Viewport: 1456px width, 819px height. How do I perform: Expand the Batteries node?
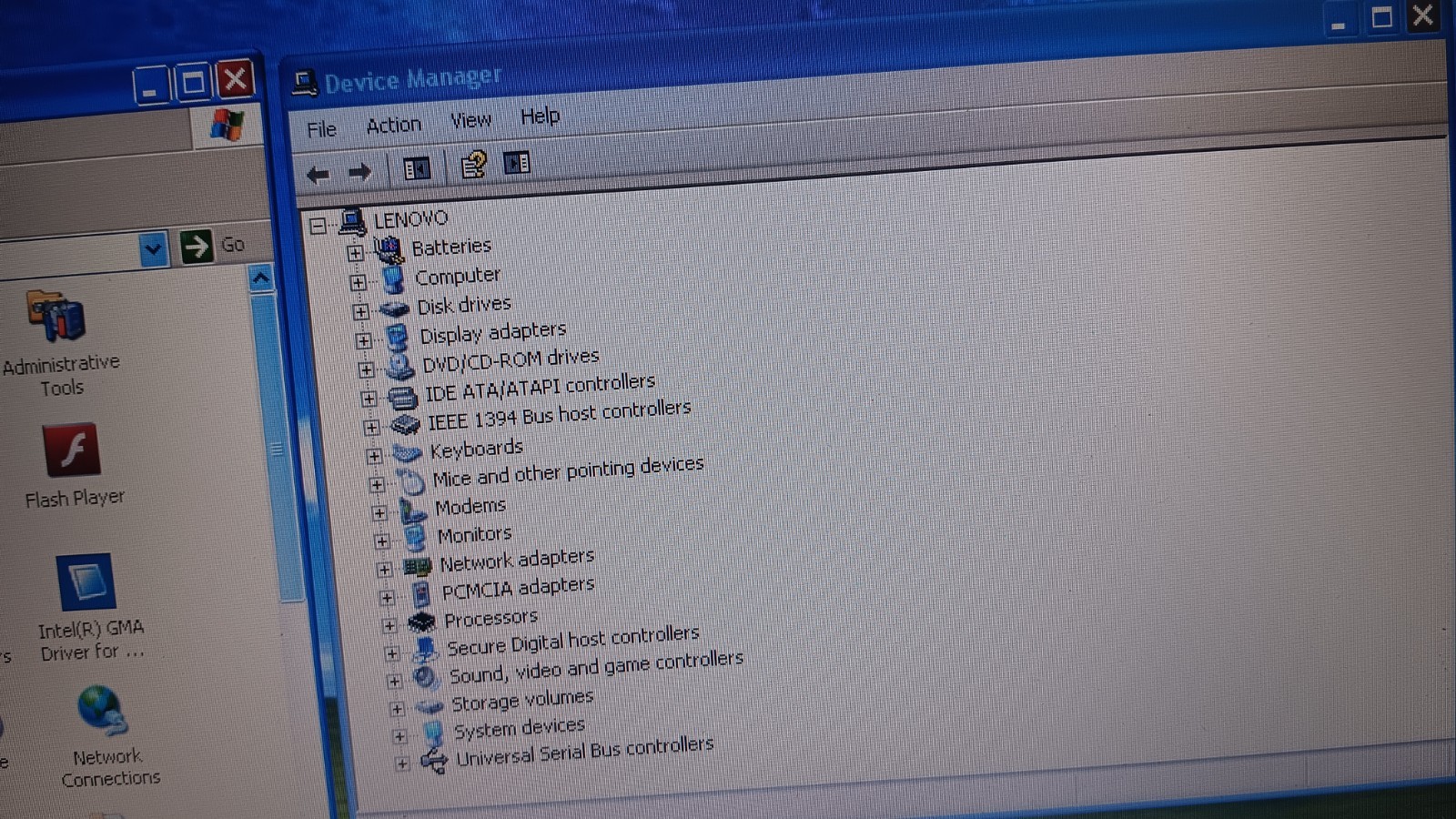point(355,253)
